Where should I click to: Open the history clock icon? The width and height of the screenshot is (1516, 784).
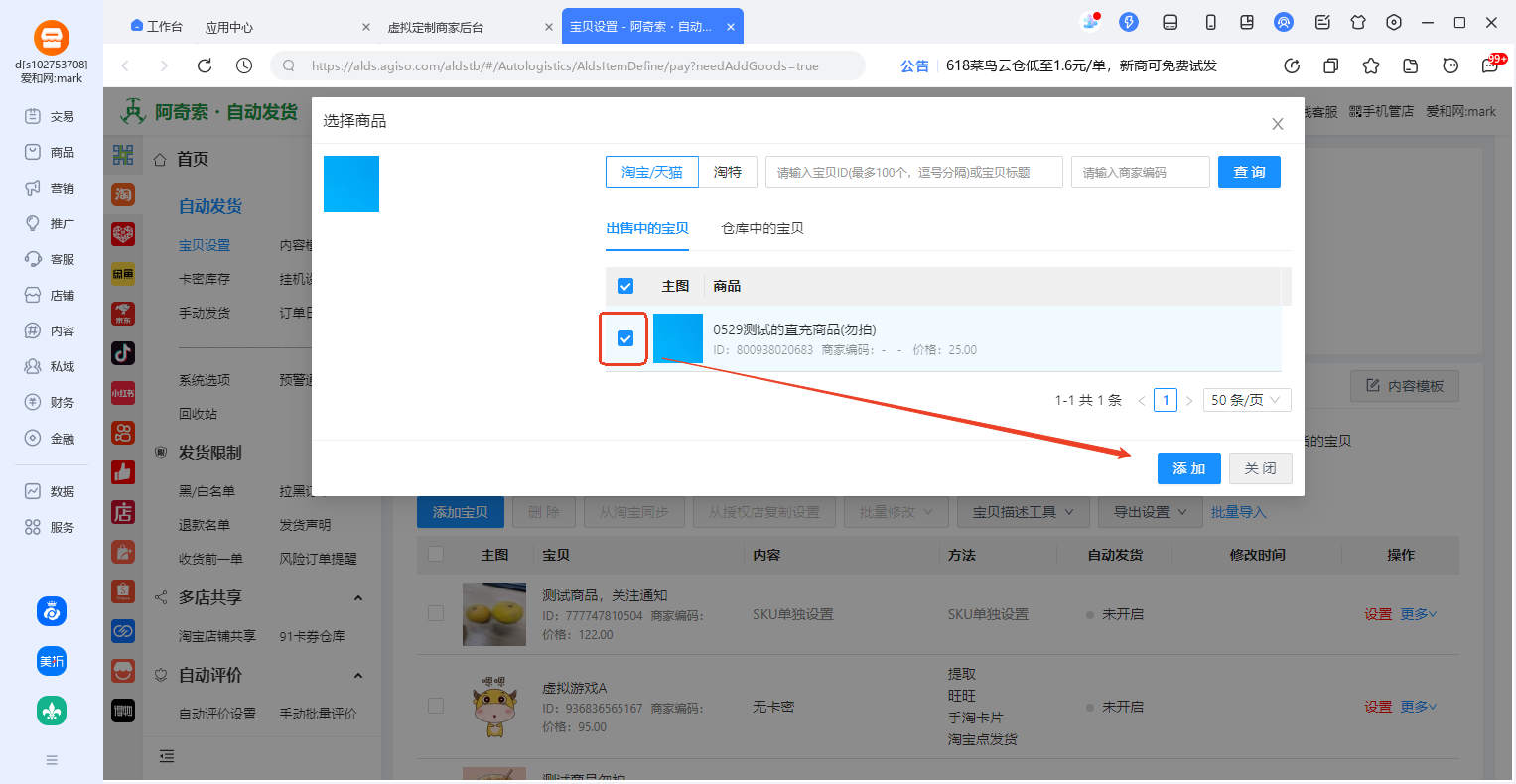point(244,65)
